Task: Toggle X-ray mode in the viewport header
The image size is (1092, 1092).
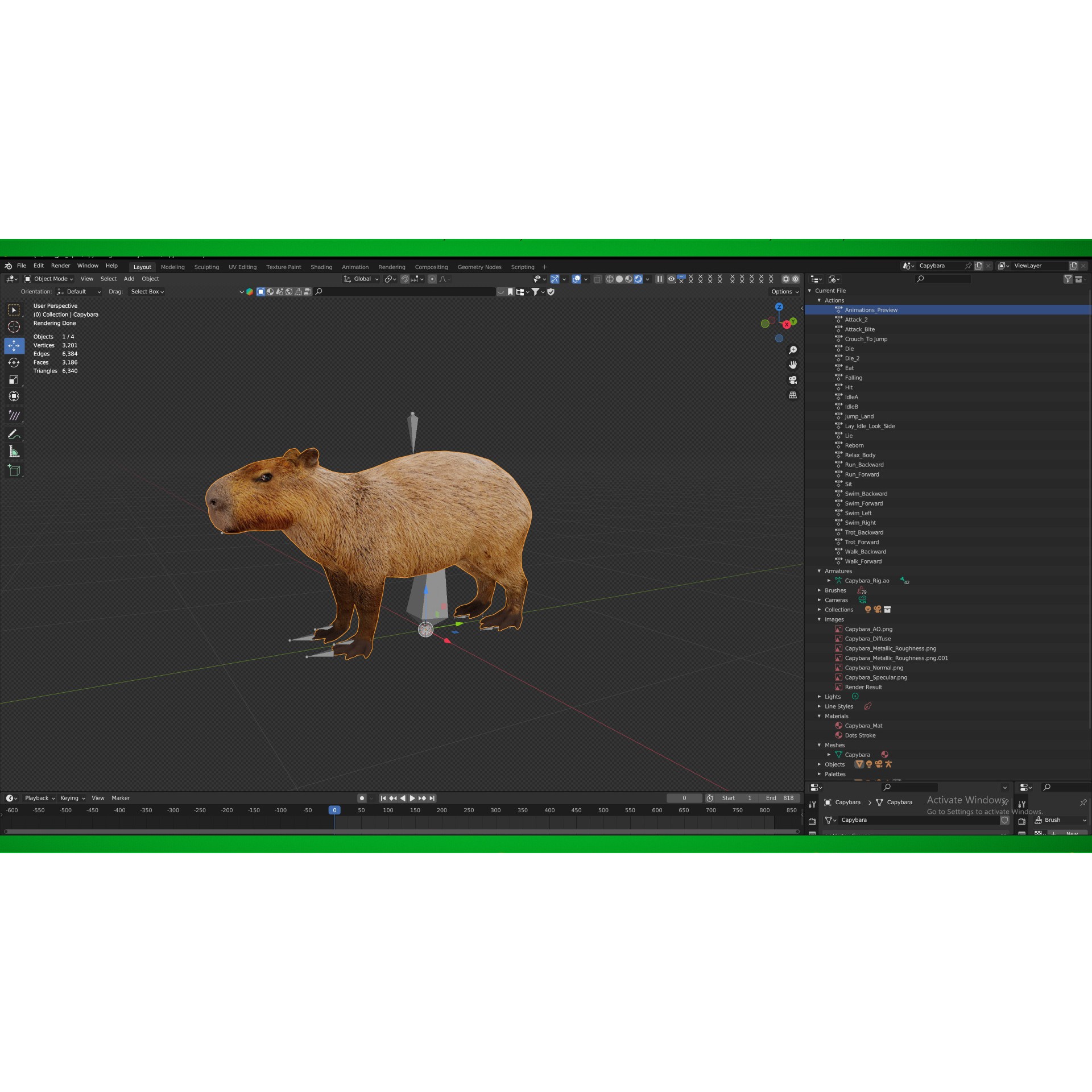Action: (598, 279)
